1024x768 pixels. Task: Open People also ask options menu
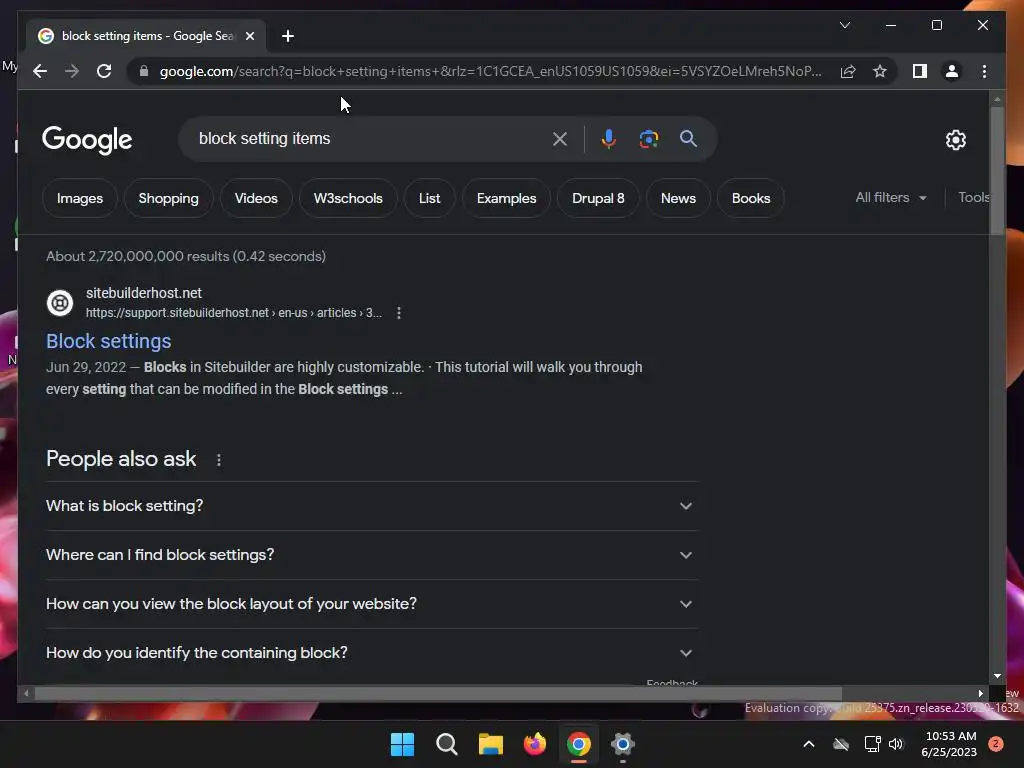point(219,460)
